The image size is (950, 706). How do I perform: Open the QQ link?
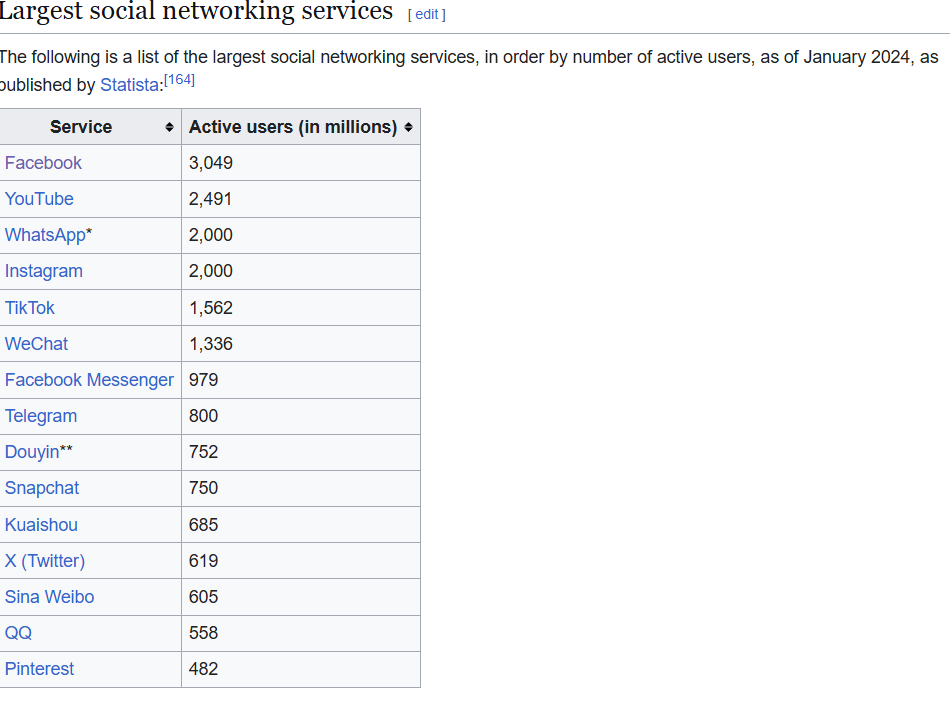click(x=18, y=633)
